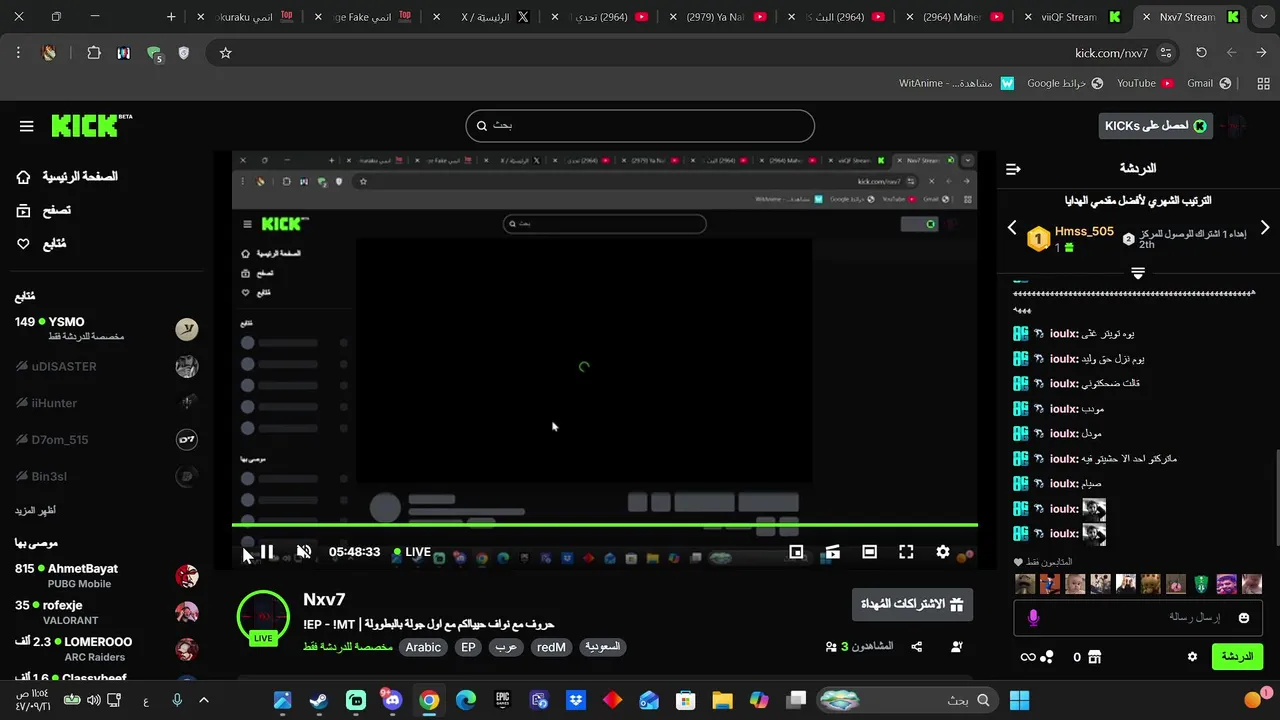Jump to LIVE position indicator
1280x720 pixels.
click(412, 552)
